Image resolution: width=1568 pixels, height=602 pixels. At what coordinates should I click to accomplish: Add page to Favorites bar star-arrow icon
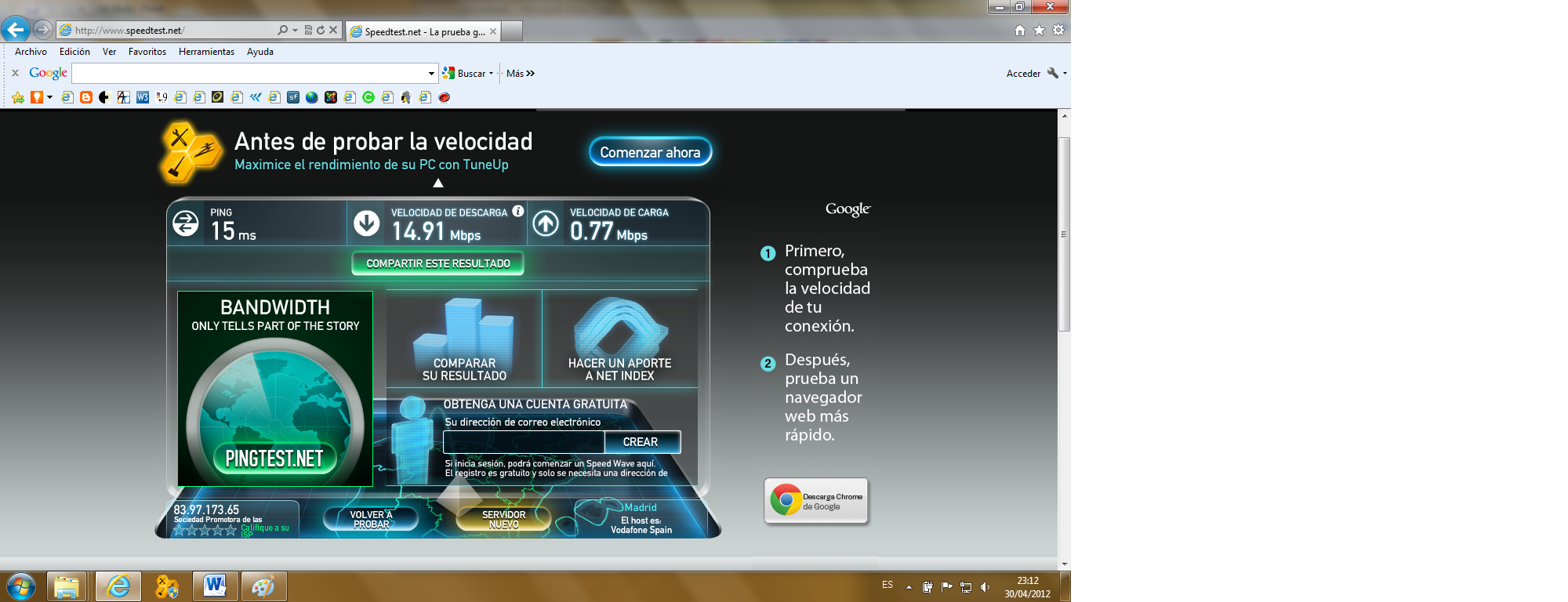[x=18, y=97]
